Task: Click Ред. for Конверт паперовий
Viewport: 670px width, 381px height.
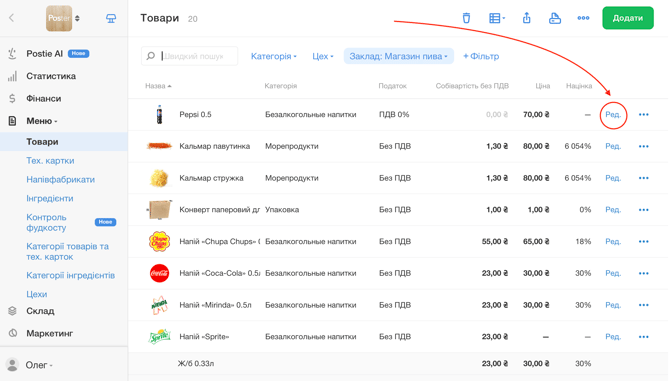Action: tap(613, 210)
